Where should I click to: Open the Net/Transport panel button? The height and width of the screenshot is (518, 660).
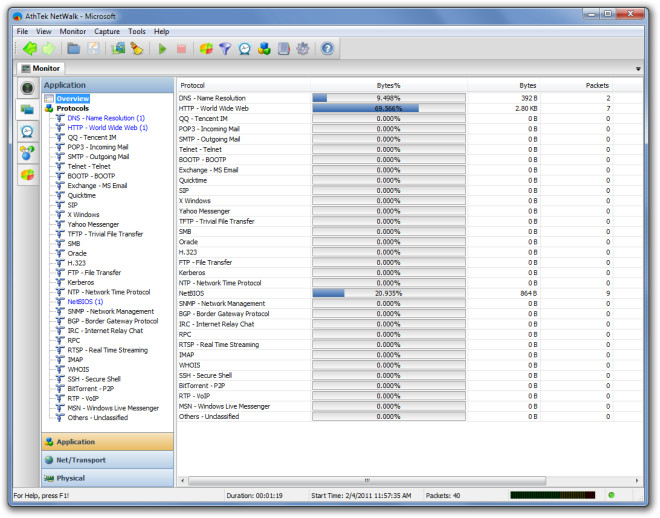pyautogui.click(x=108, y=460)
